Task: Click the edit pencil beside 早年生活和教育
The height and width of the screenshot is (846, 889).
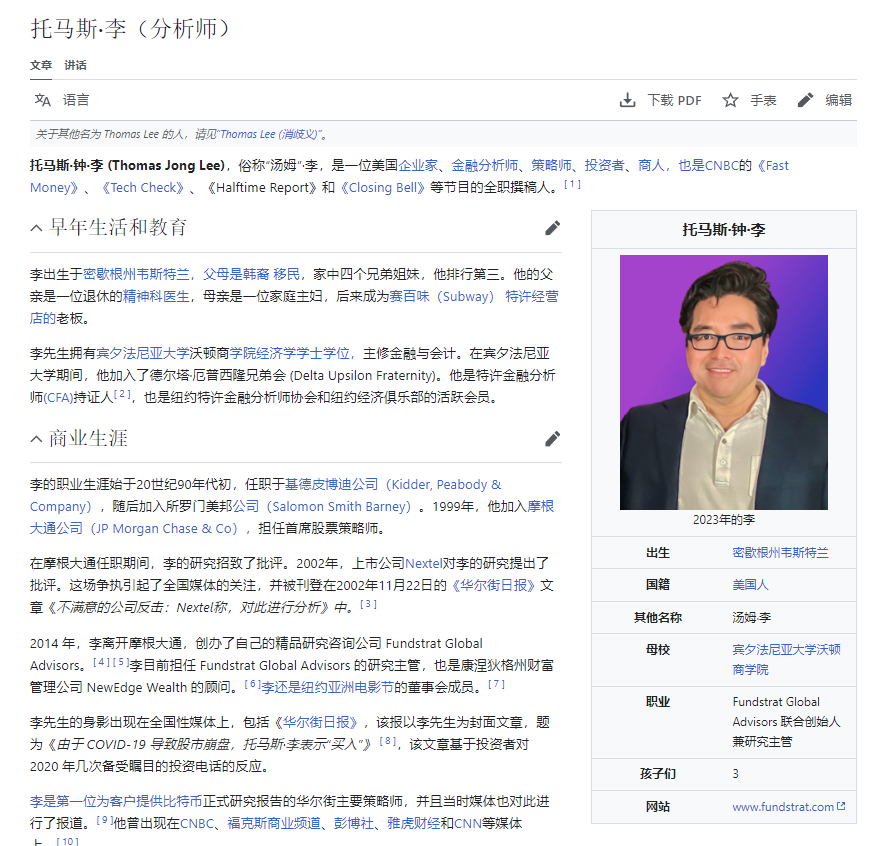Action: tap(553, 229)
